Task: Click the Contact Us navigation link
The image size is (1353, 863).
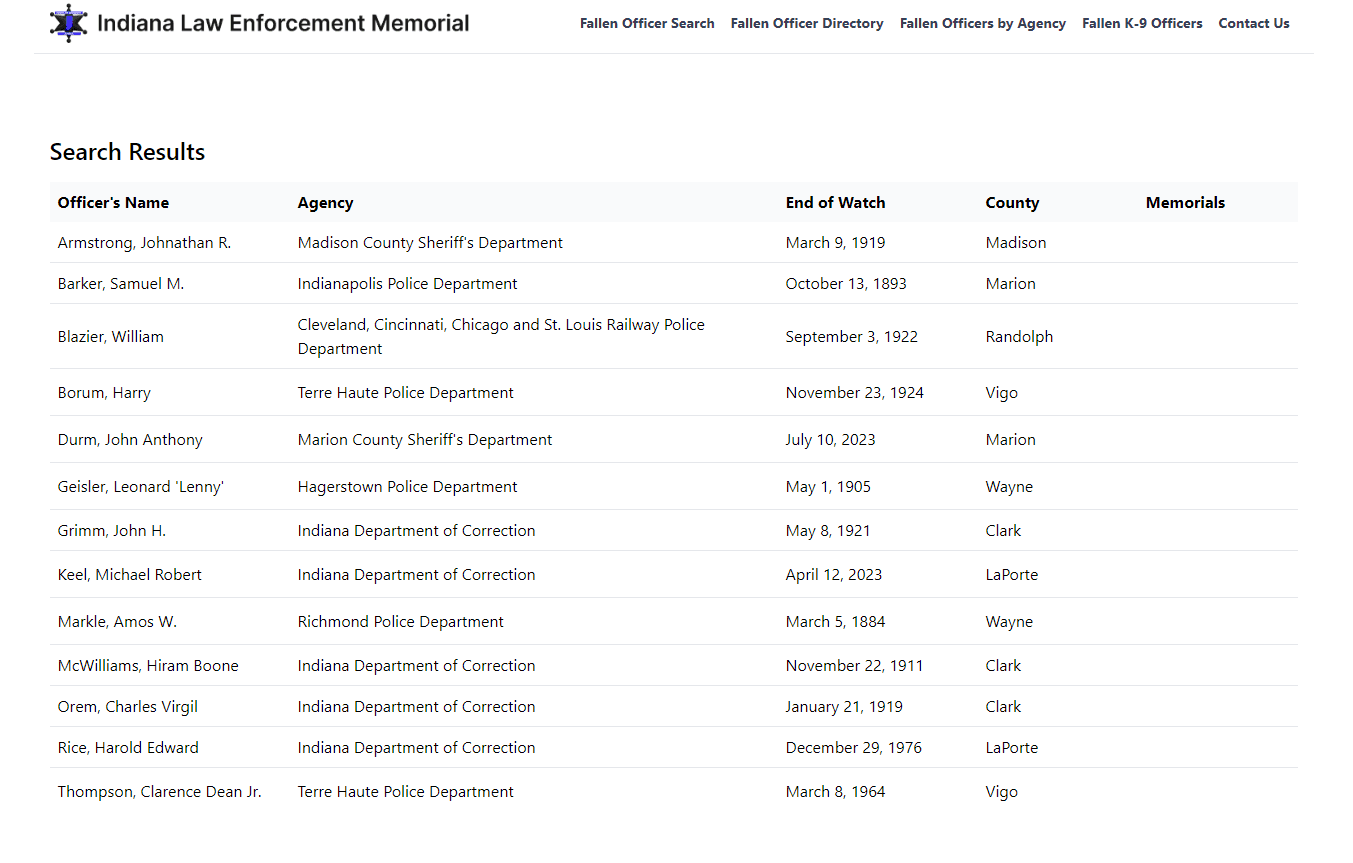Action: 1253,23
